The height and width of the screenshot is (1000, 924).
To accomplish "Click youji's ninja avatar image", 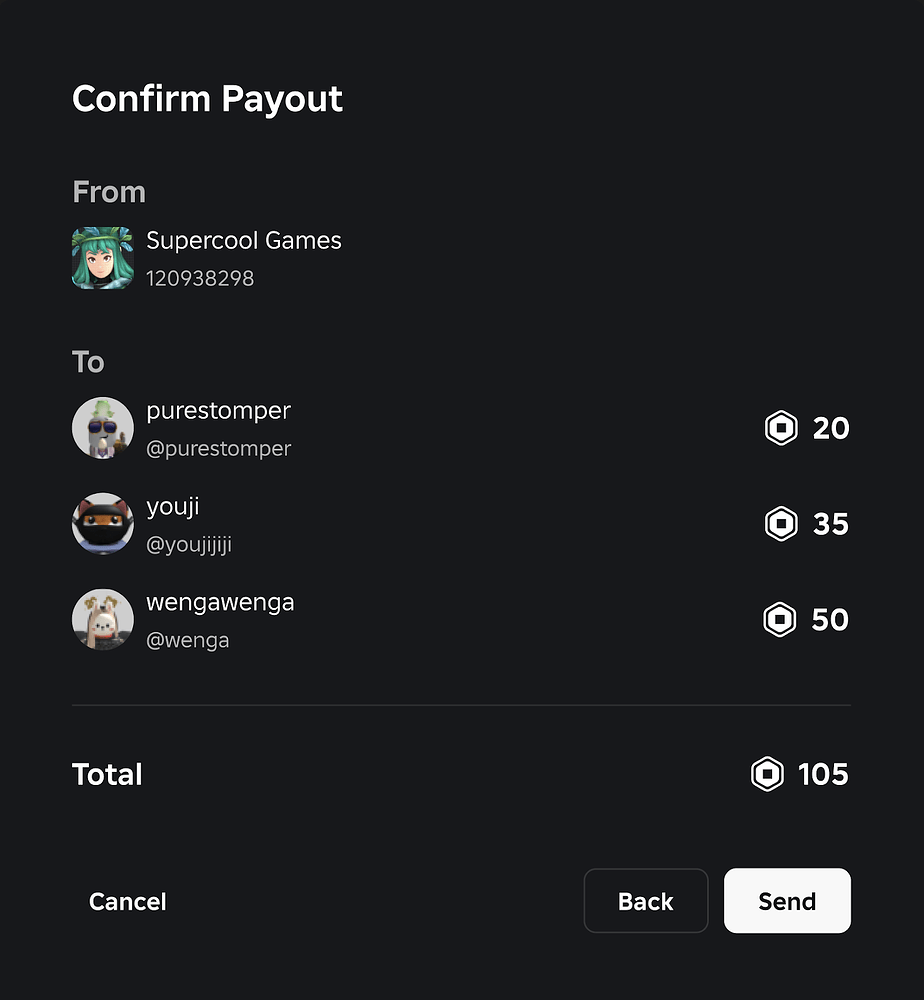I will [102, 523].
